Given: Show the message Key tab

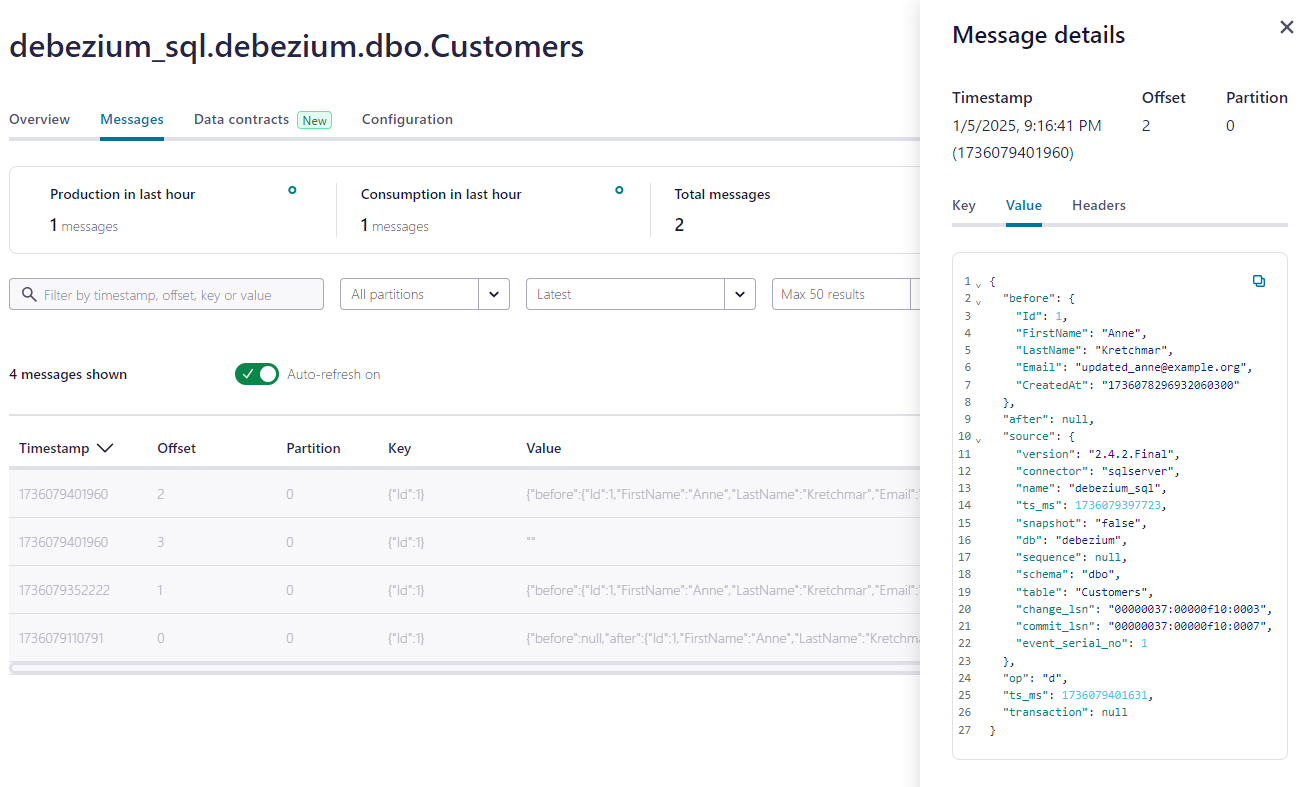Looking at the screenshot, I should [964, 205].
